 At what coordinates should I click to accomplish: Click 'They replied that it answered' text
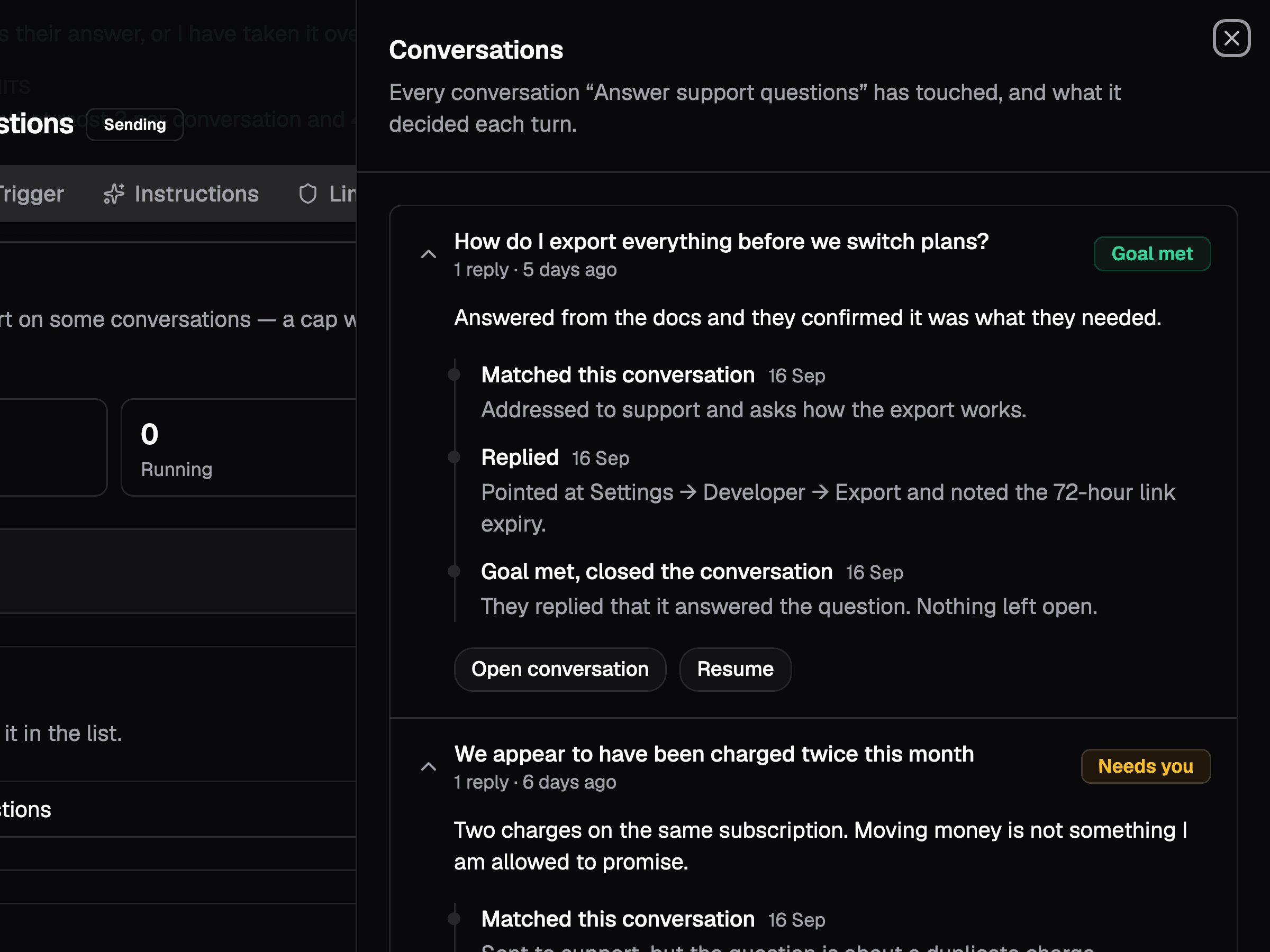tap(789, 607)
